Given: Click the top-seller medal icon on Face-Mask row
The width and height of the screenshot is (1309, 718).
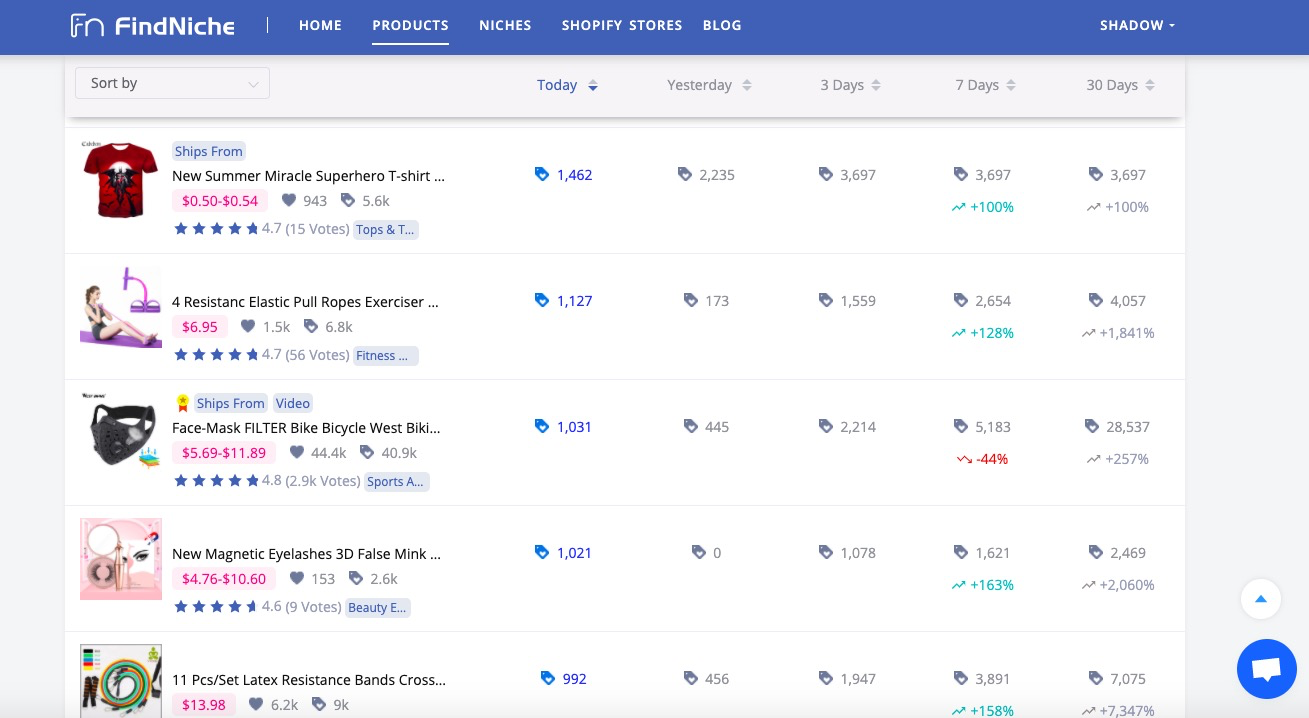Looking at the screenshot, I should point(182,403).
